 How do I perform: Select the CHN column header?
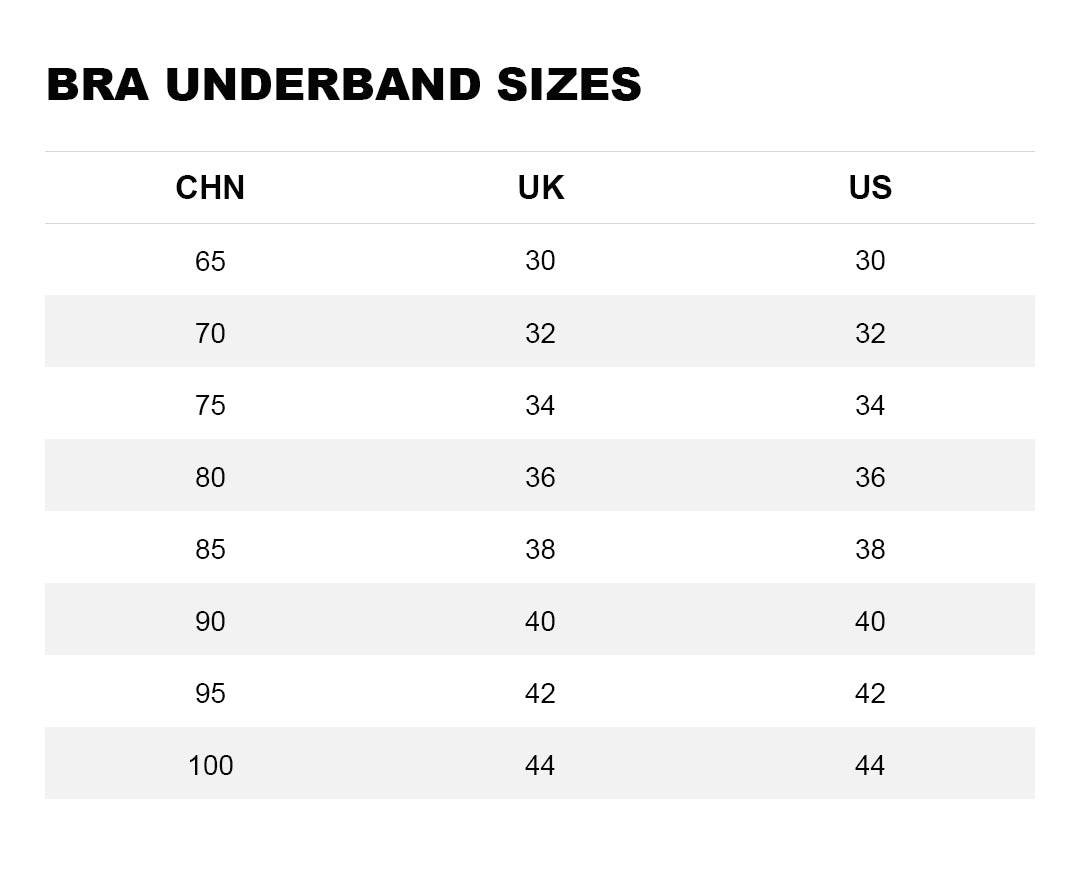click(x=210, y=188)
